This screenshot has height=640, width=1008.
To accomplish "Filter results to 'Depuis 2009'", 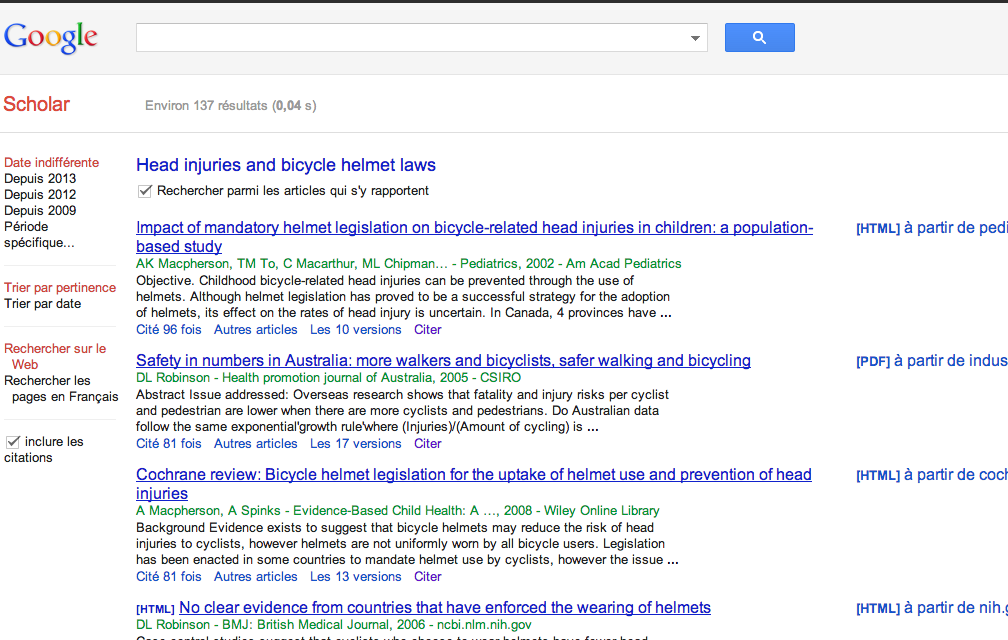I will tap(40, 211).
